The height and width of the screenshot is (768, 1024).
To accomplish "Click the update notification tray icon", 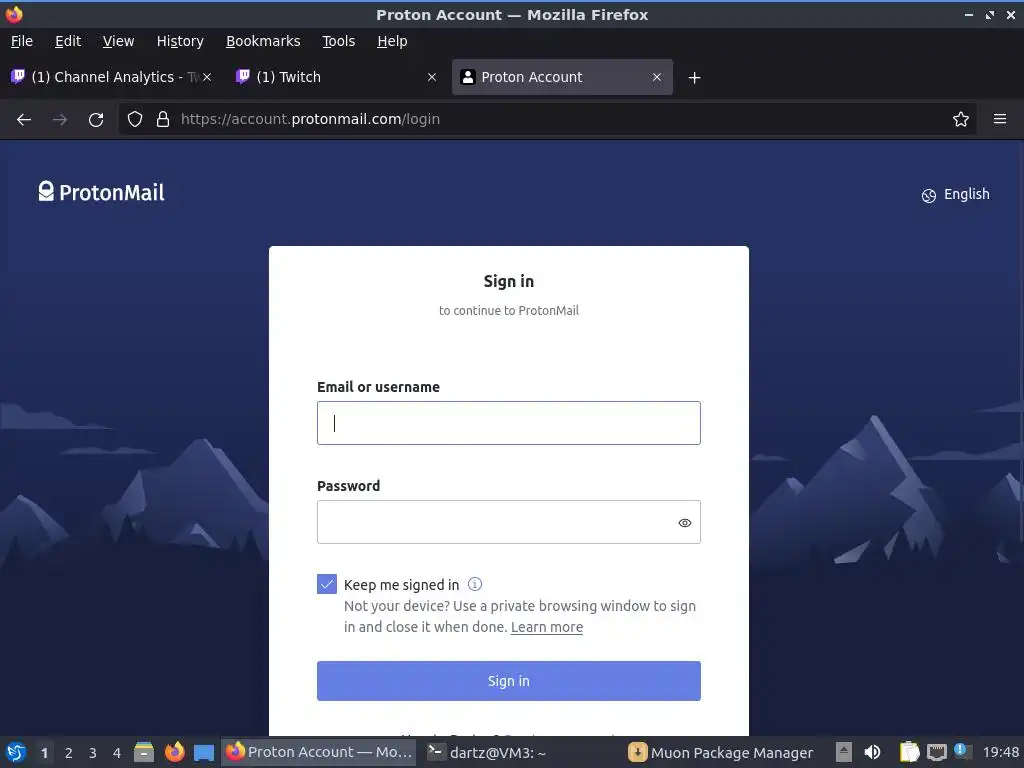I will [x=961, y=750].
